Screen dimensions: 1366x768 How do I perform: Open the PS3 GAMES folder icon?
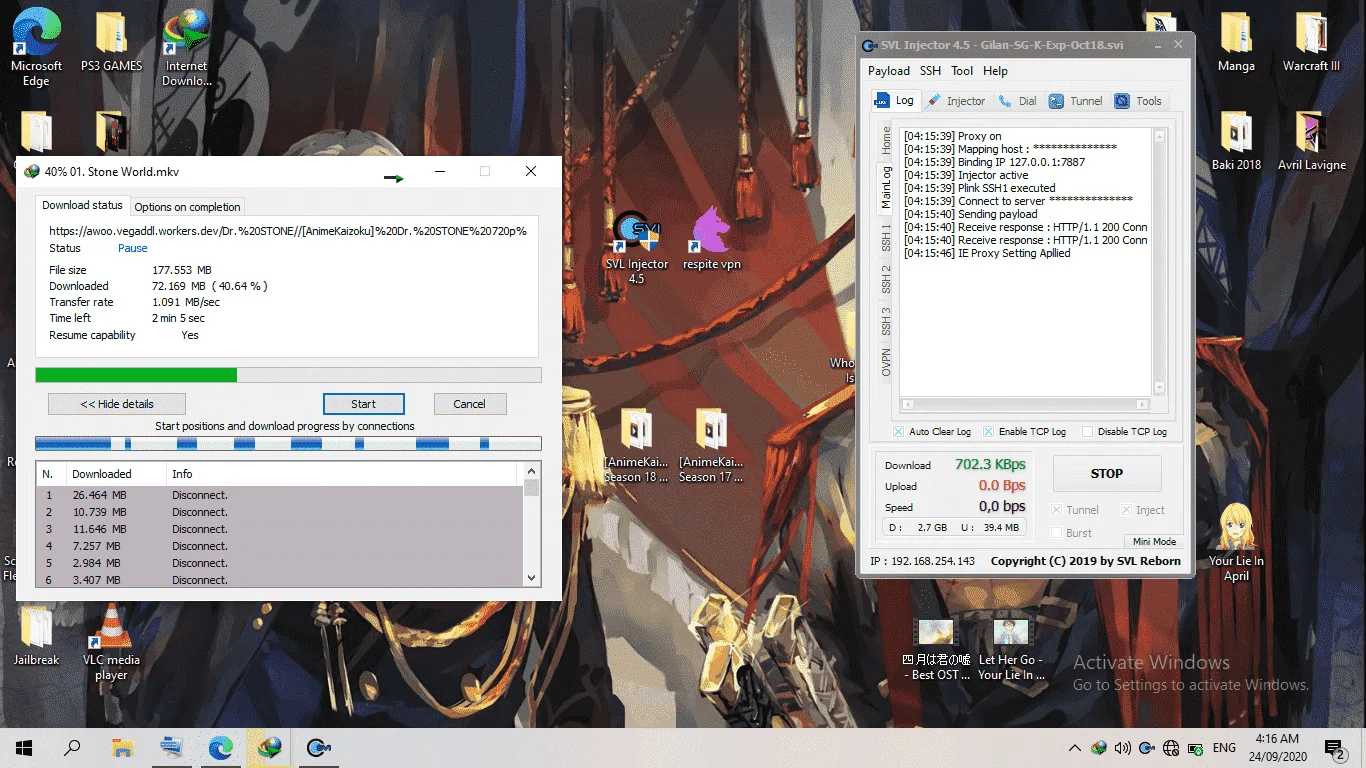pos(111,43)
